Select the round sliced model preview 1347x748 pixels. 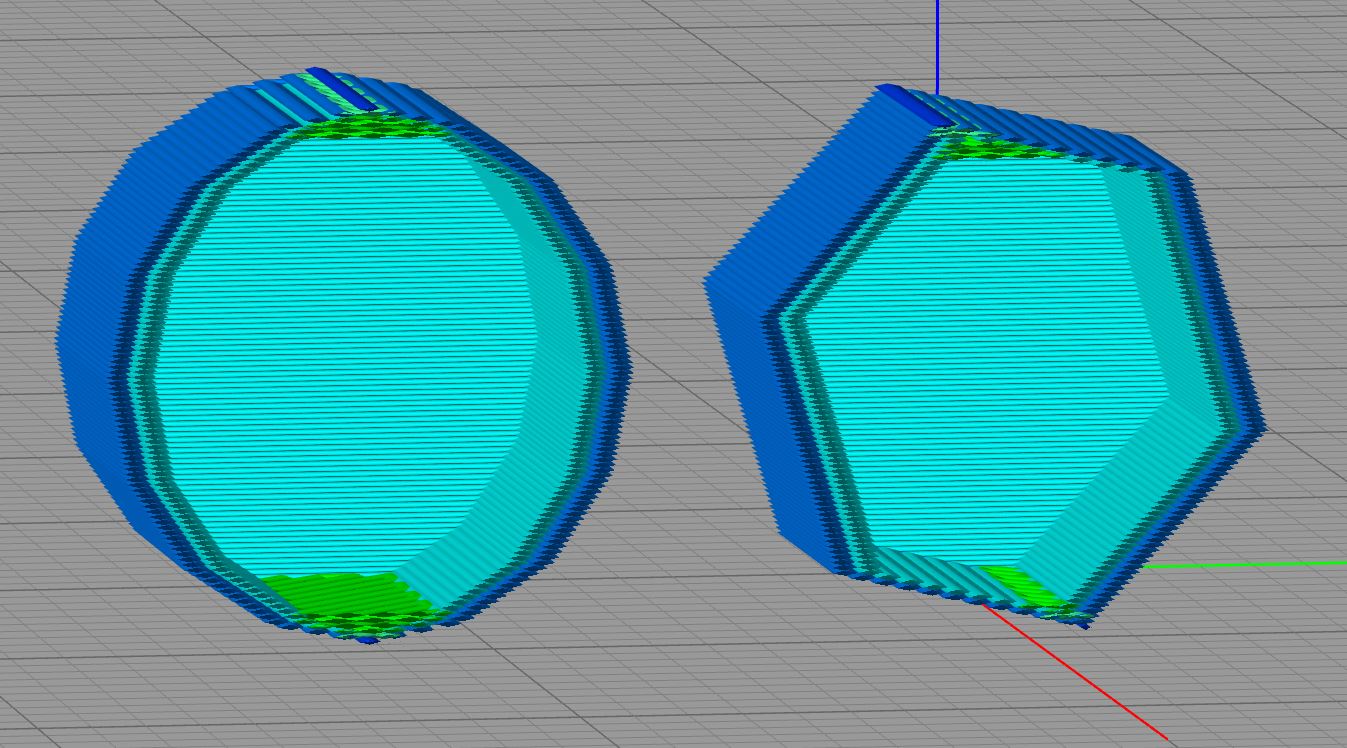pos(343,355)
